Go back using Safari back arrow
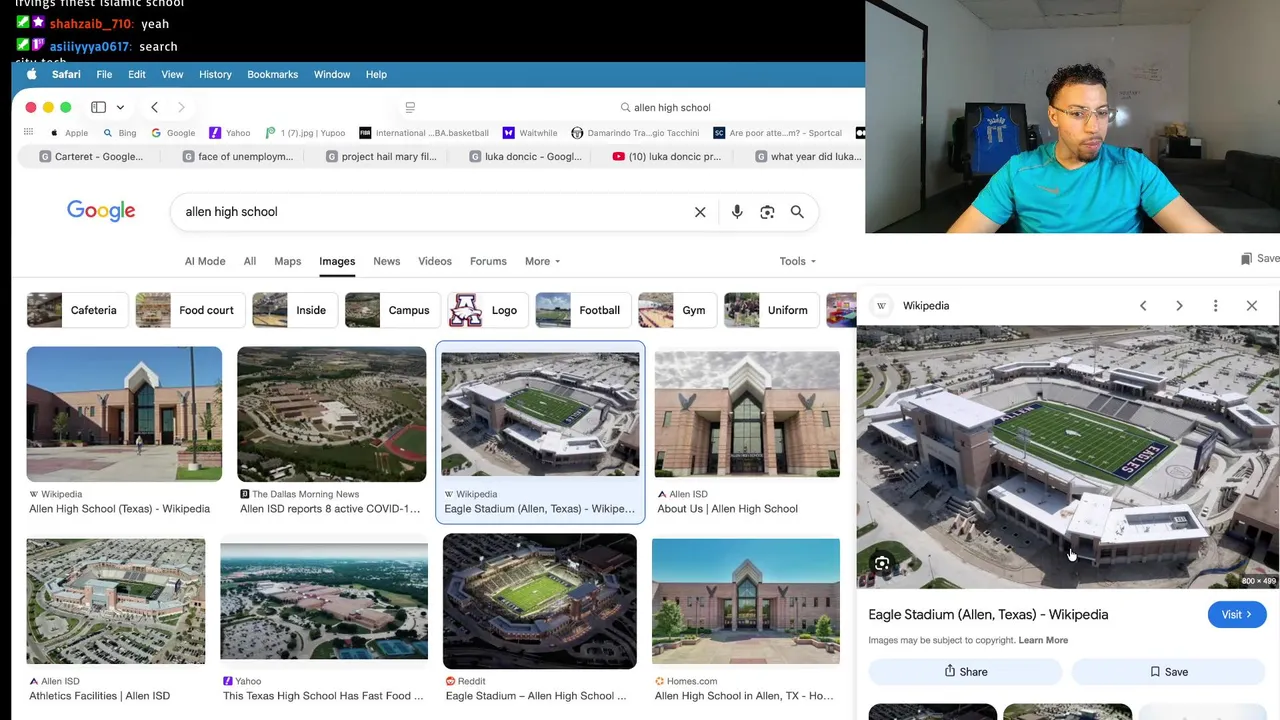 [154, 107]
